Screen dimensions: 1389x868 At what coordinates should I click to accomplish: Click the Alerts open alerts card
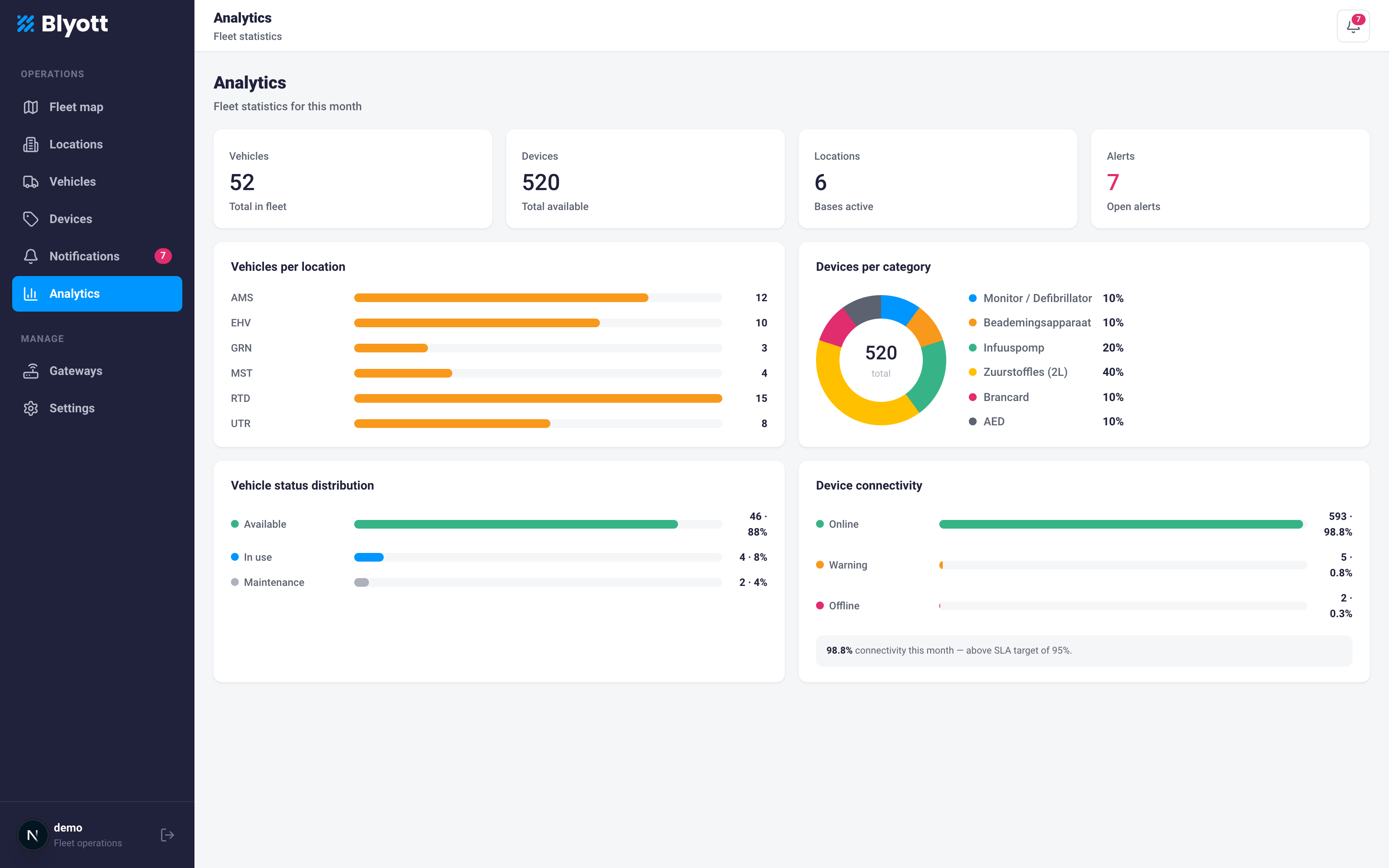[1230, 178]
